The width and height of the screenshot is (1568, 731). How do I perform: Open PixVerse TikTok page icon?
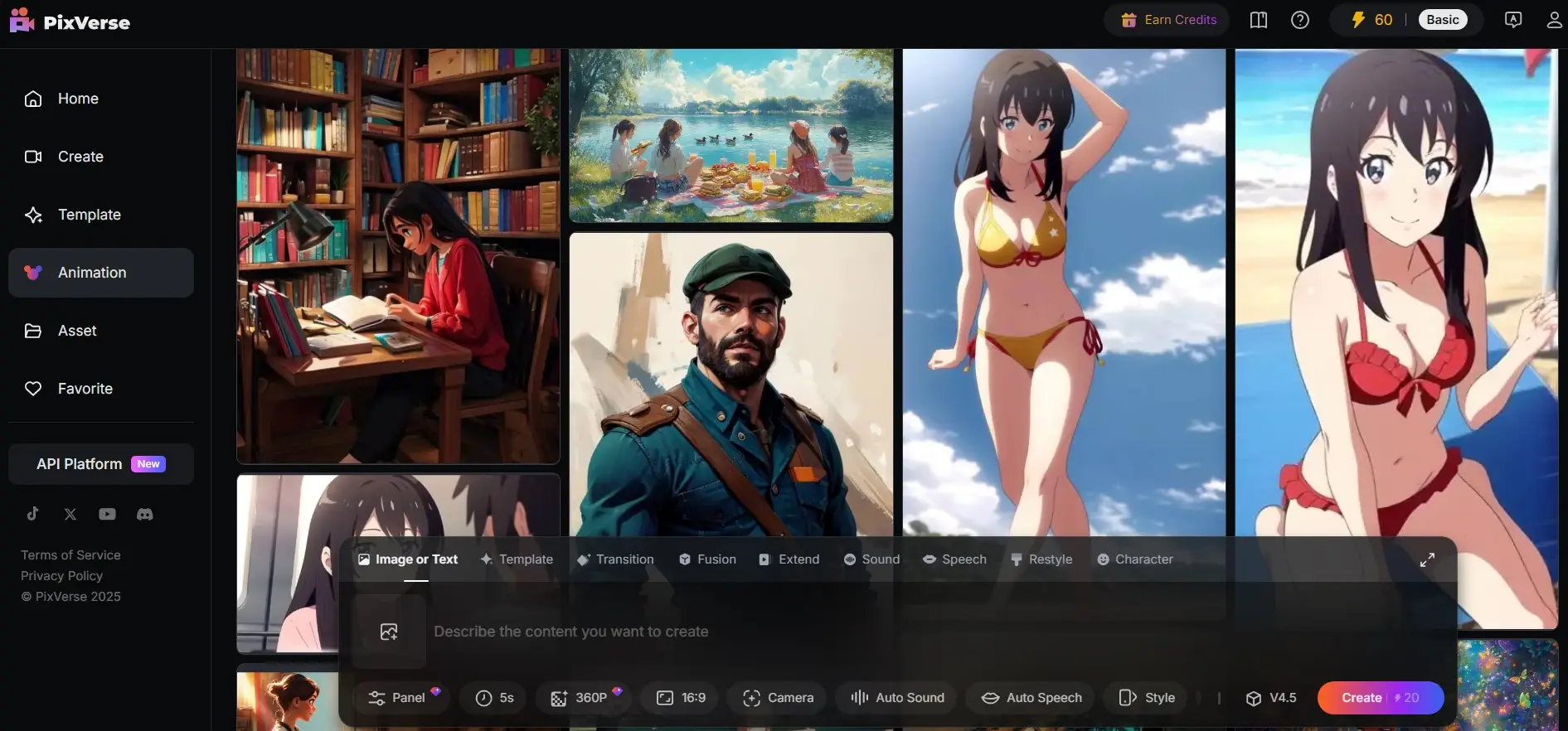[x=32, y=514]
